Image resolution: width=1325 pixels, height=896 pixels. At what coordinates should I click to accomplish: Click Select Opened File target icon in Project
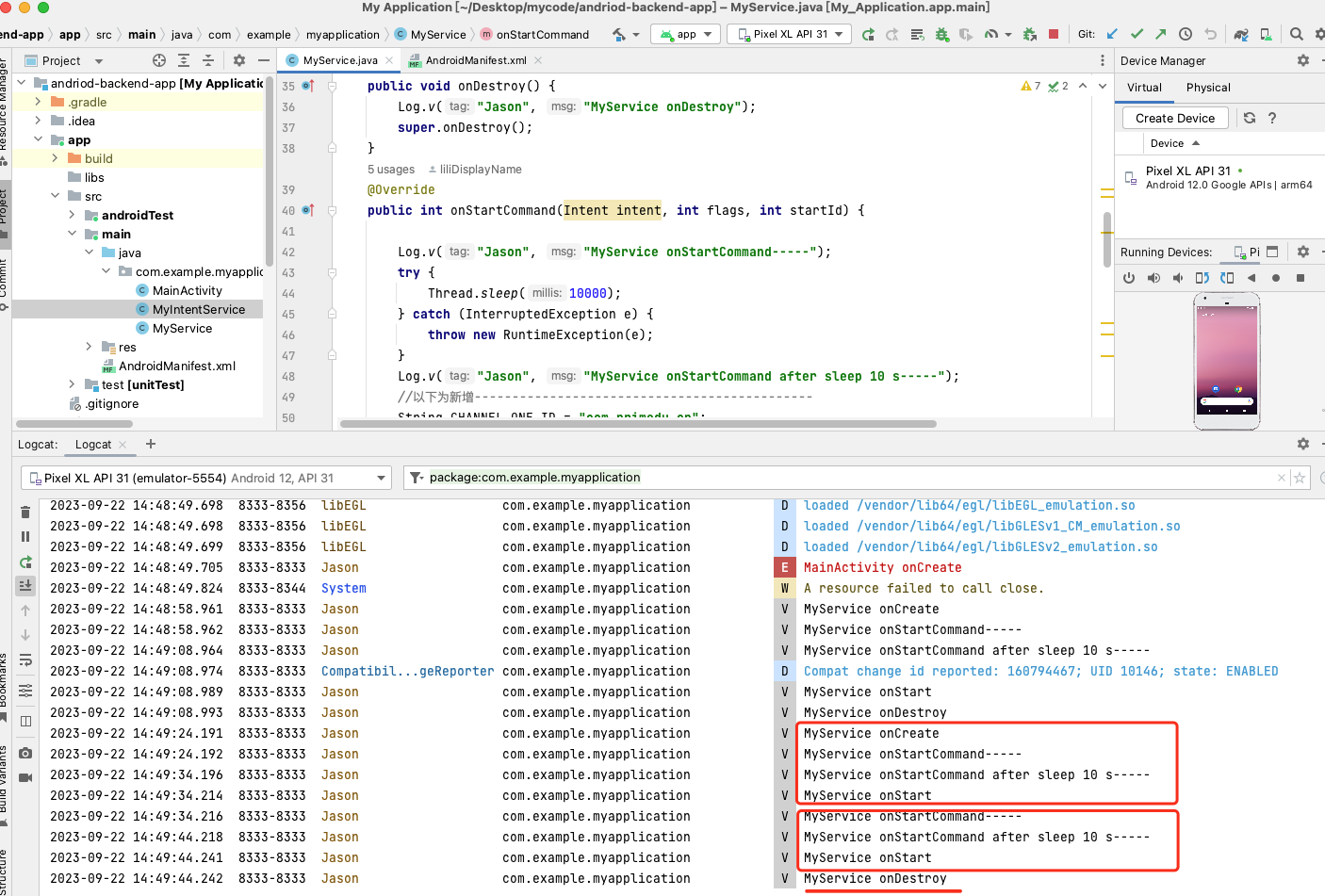coord(159,60)
